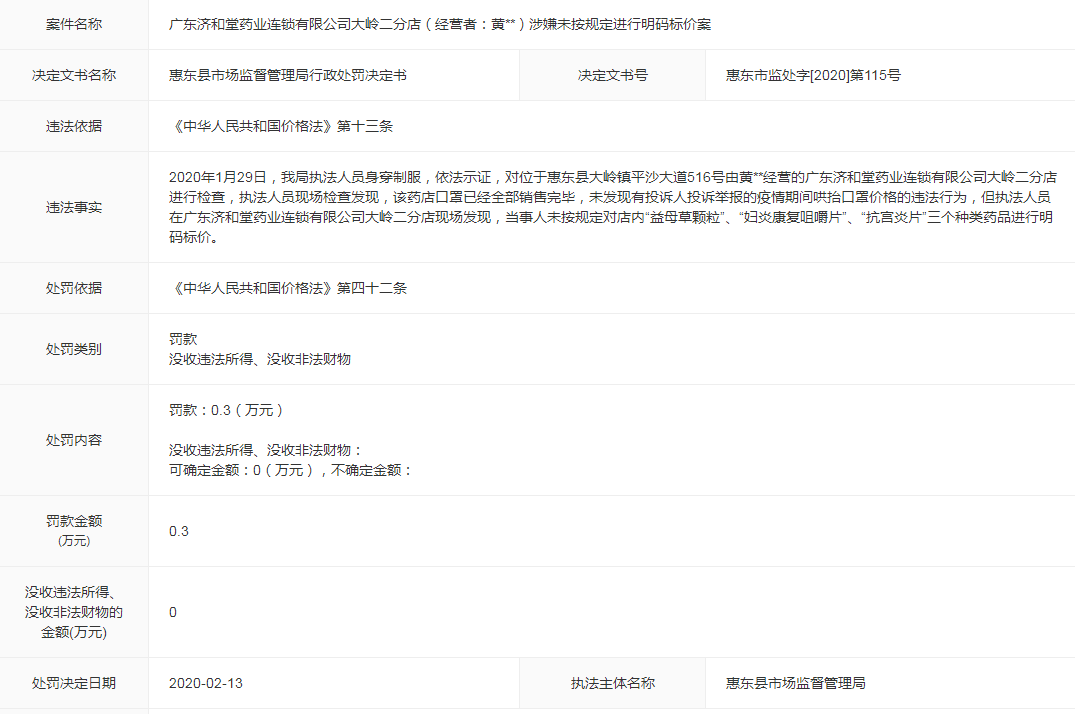Click the 没收违法所得、没收非法财物的金额(万元) label
Screen dimensions: 1075x714
(x=74, y=612)
